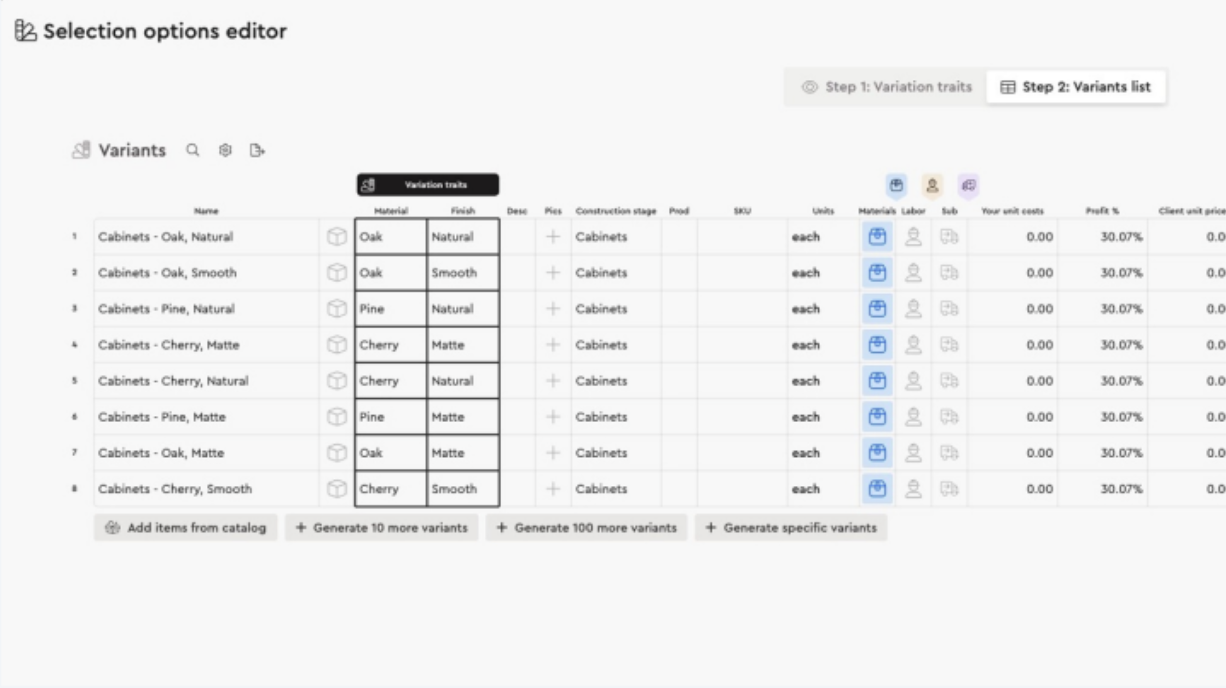The width and height of the screenshot is (1226, 688).
Task: Click the Profit % column header
Action: pos(1102,211)
